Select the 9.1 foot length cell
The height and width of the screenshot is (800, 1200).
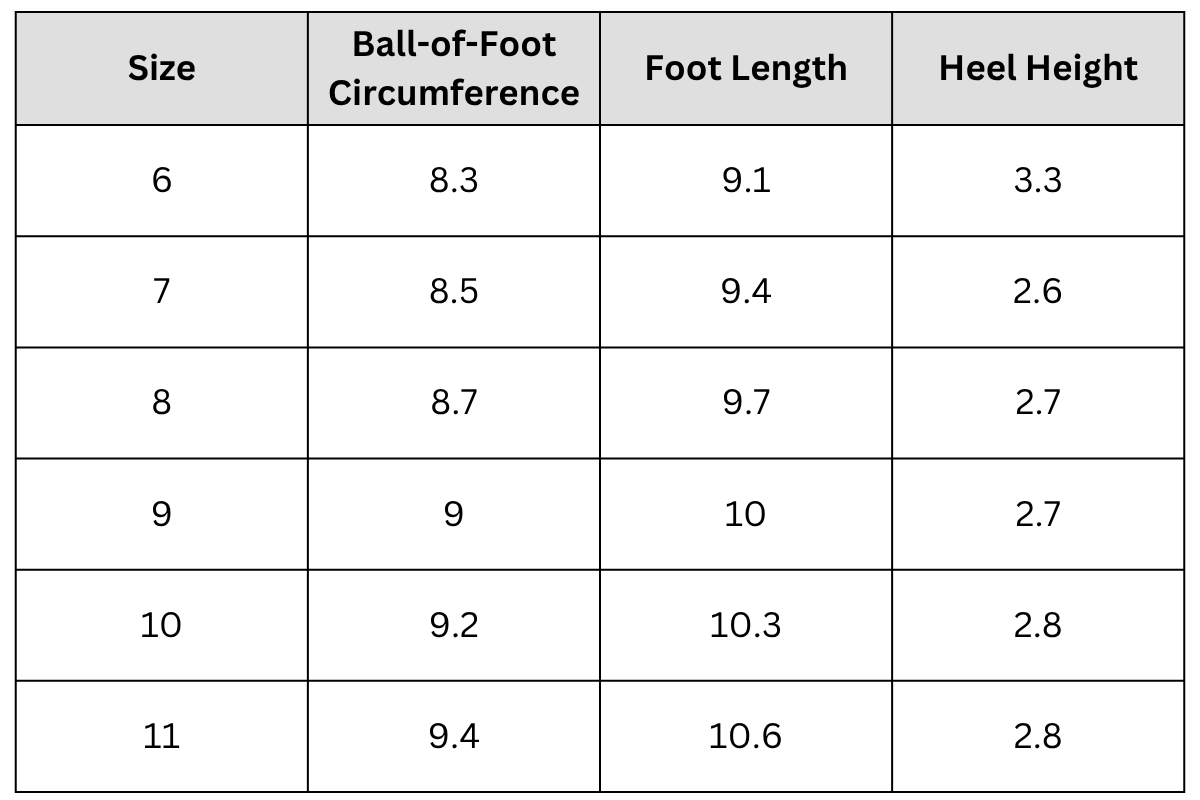click(x=746, y=181)
